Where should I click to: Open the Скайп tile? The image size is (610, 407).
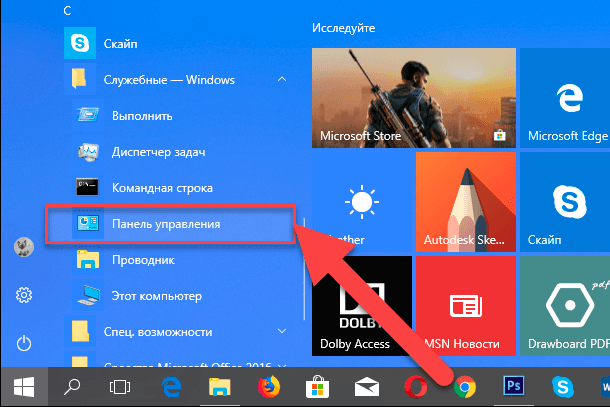(565, 202)
